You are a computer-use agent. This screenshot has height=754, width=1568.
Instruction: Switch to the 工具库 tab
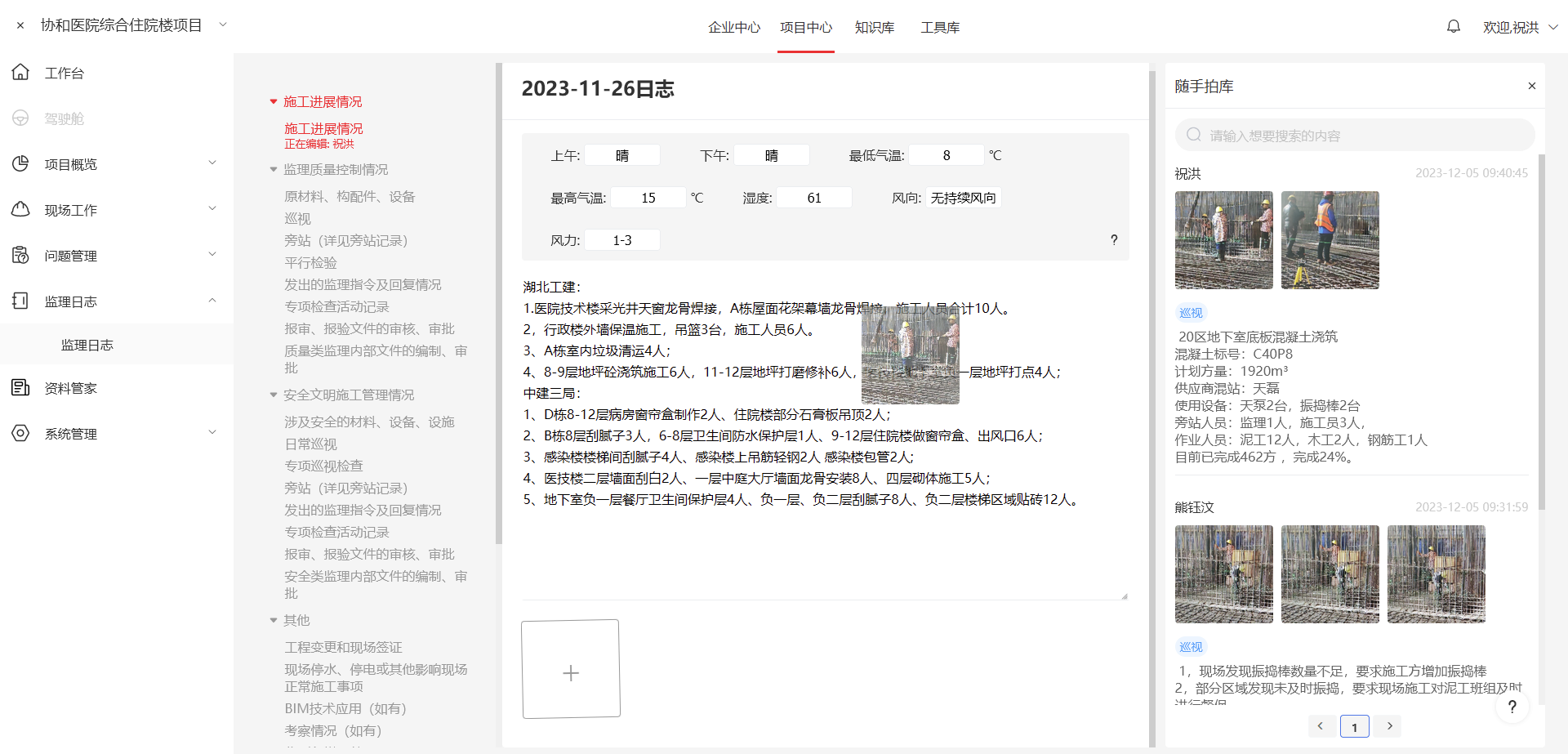tap(940, 28)
